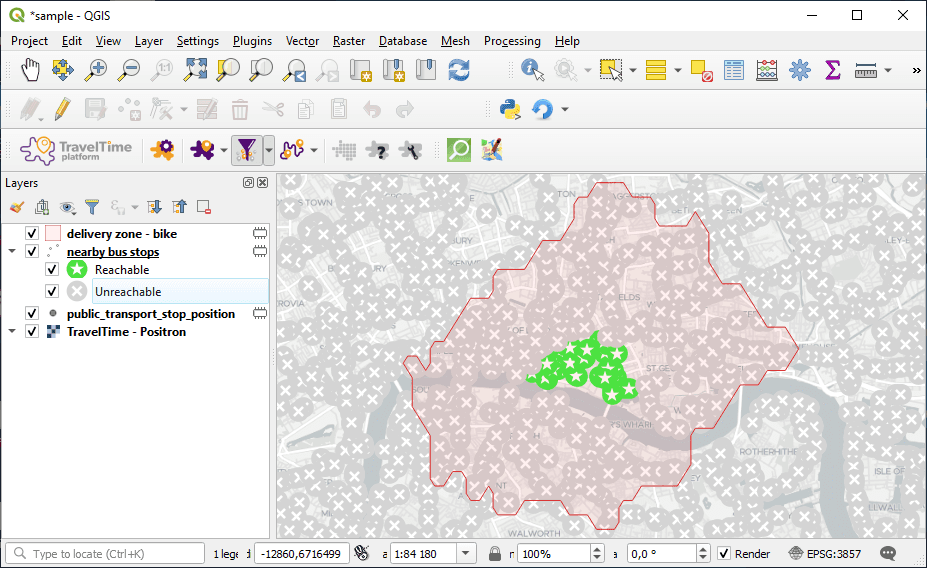
Task: Click the filter legend funnel in Layers panel
Action: pos(92,207)
